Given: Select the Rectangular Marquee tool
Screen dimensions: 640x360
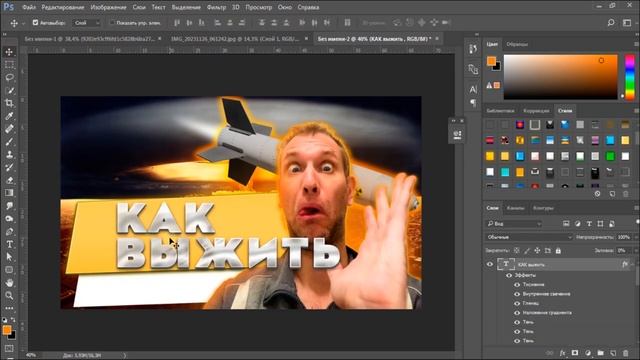Looking at the screenshot, I should coord(9,65).
